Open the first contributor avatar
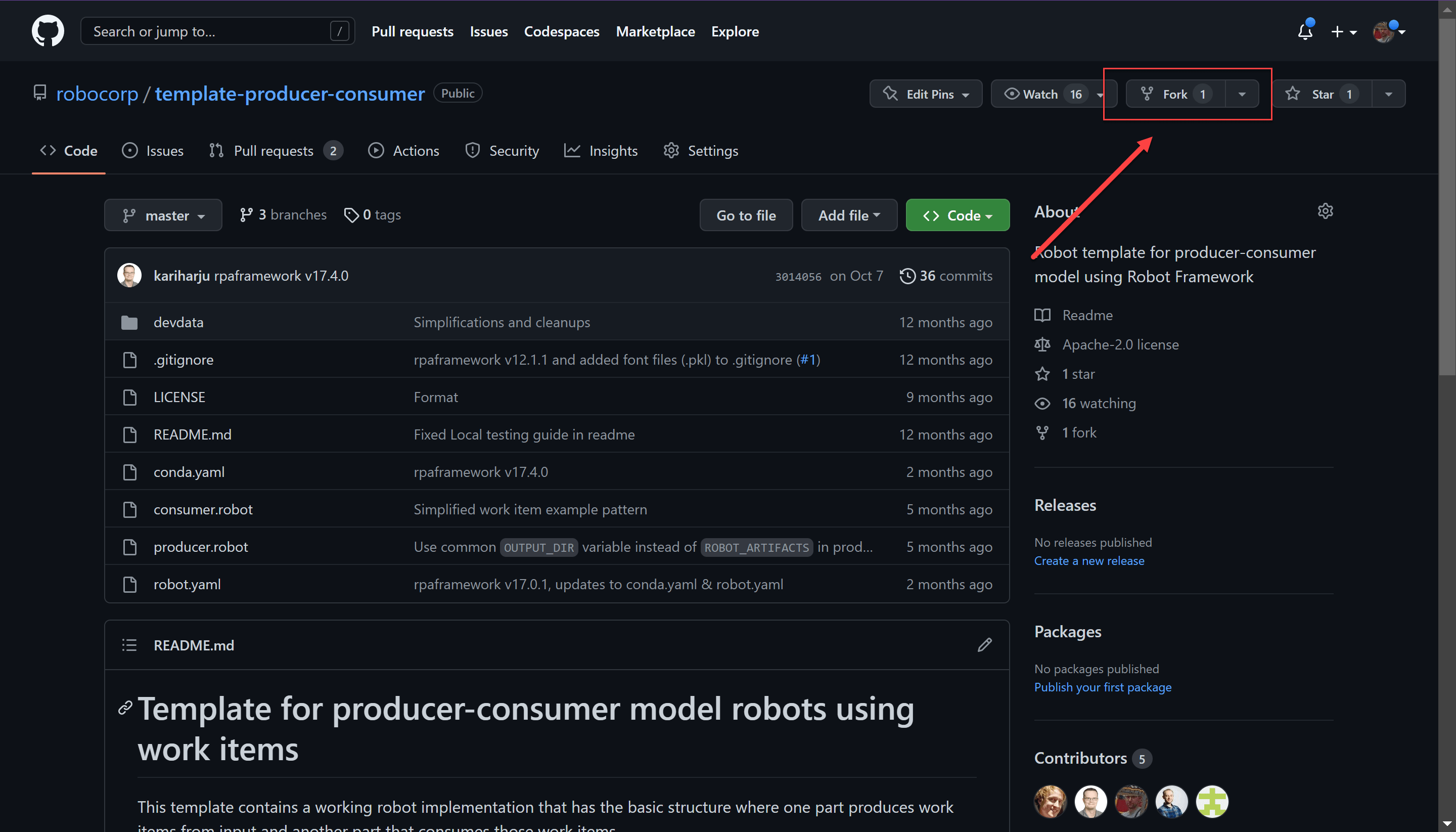The width and height of the screenshot is (1456, 832). pyautogui.click(x=1050, y=801)
